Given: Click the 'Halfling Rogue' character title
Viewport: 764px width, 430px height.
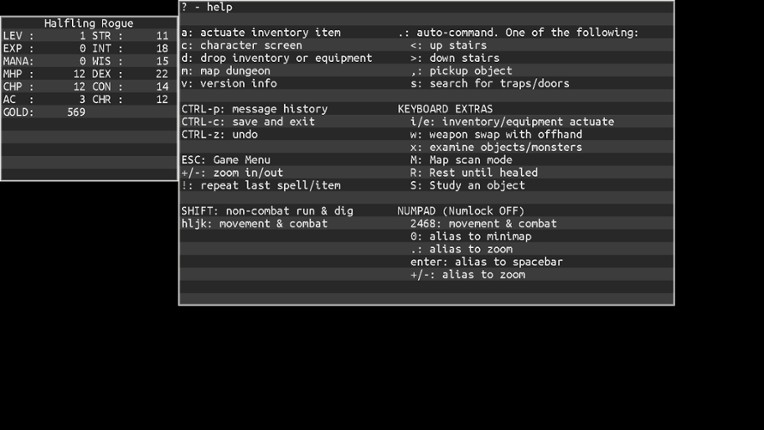Looking at the screenshot, I should coord(89,23).
